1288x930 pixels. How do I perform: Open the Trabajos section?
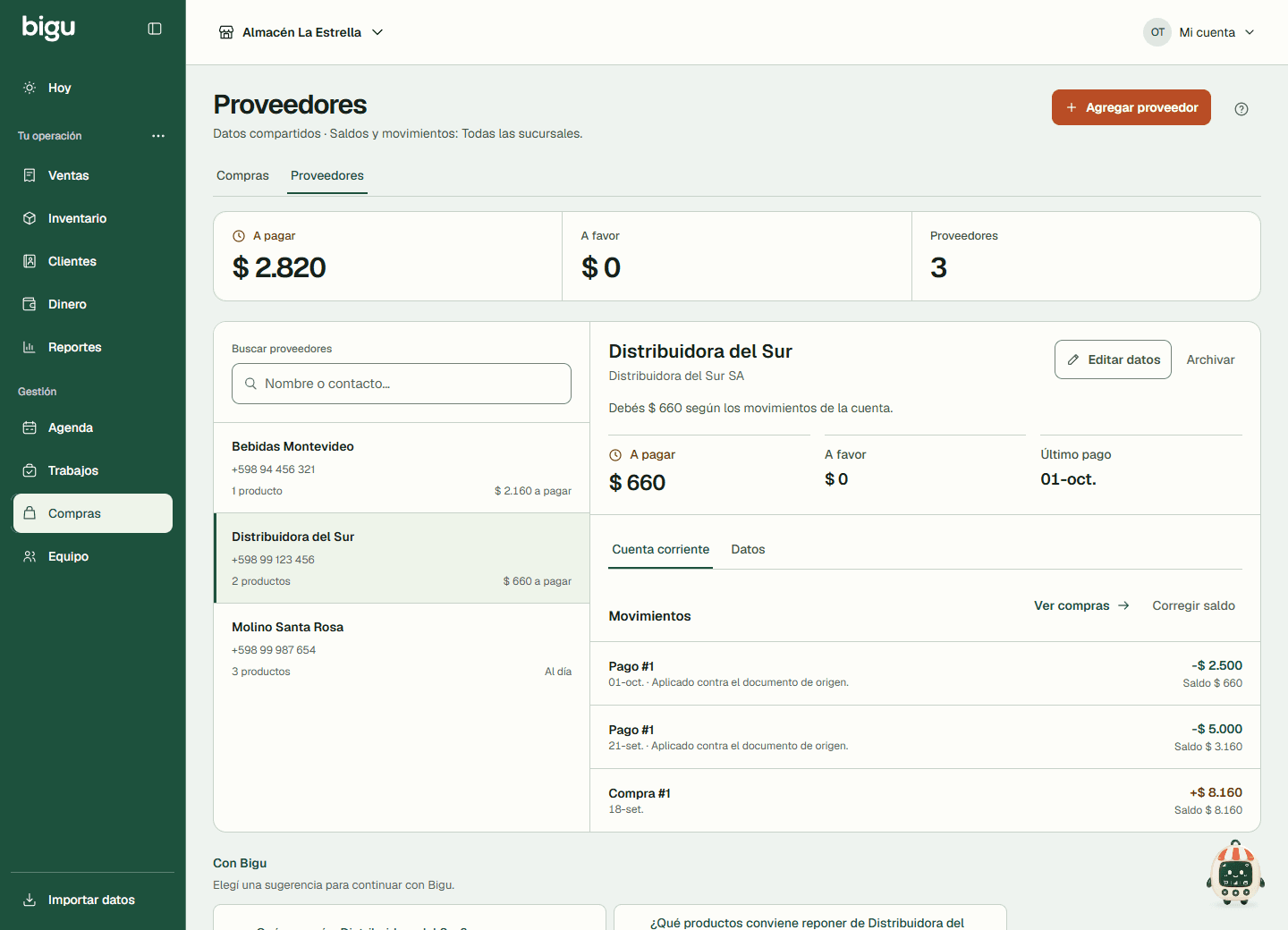(x=93, y=470)
